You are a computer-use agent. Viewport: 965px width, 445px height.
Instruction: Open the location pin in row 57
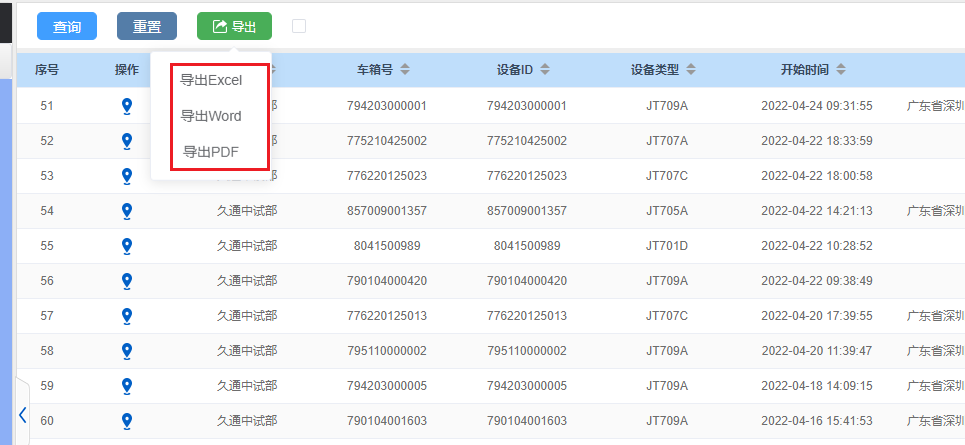click(x=127, y=316)
